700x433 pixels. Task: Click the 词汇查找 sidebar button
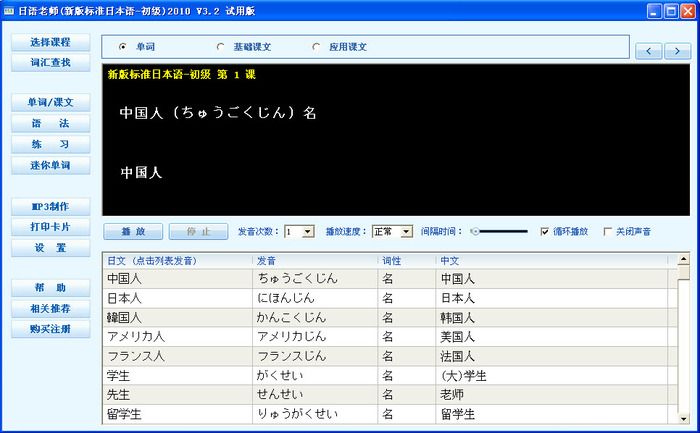[51, 62]
